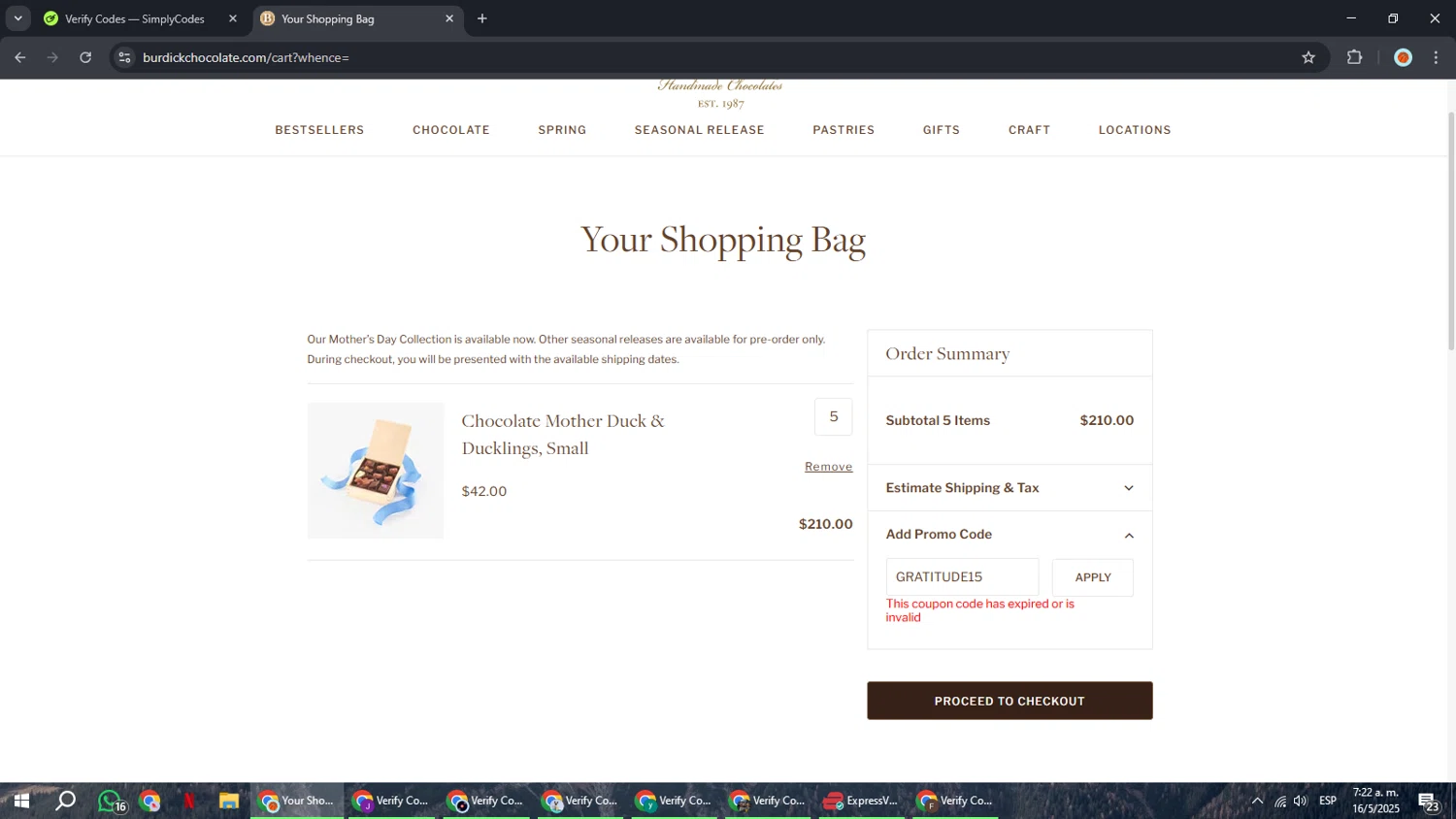1456x819 pixels.
Task: Open the network Wi-Fi tray icon
Action: 1279,801
